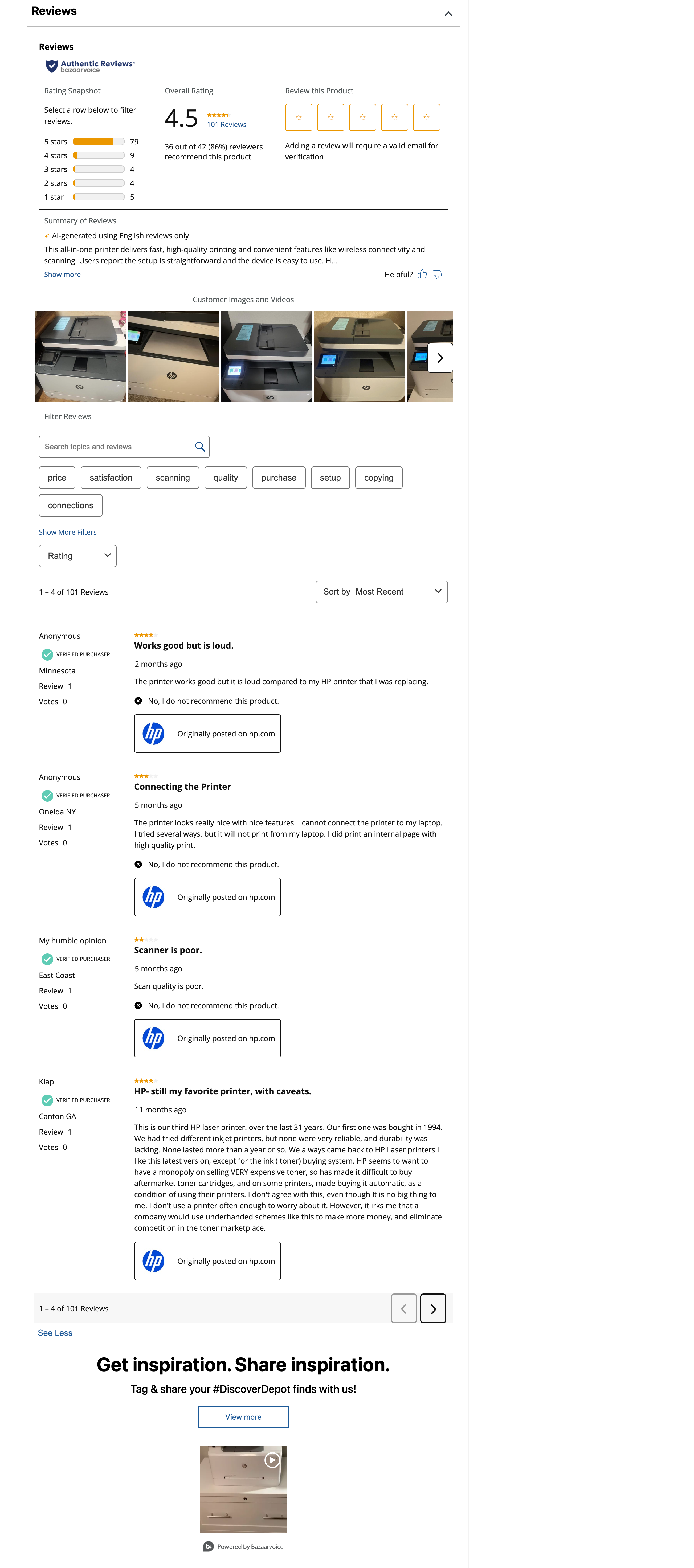Click Show More Filters link
The image size is (694, 1568).
(x=68, y=533)
